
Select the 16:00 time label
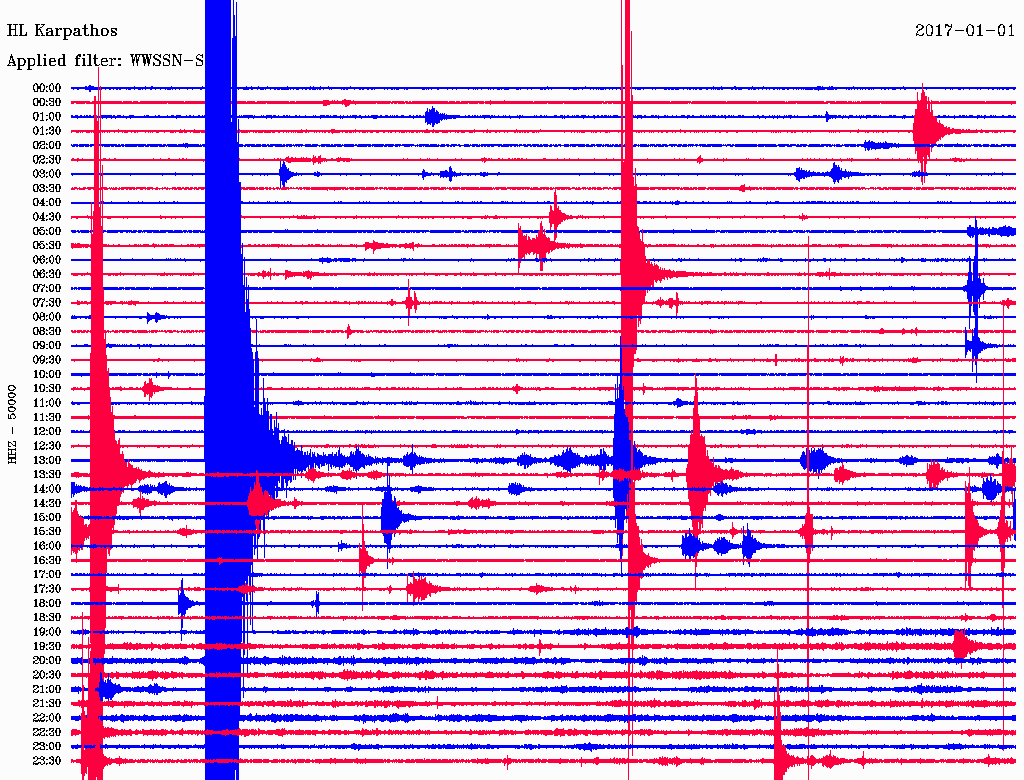click(x=47, y=546)
